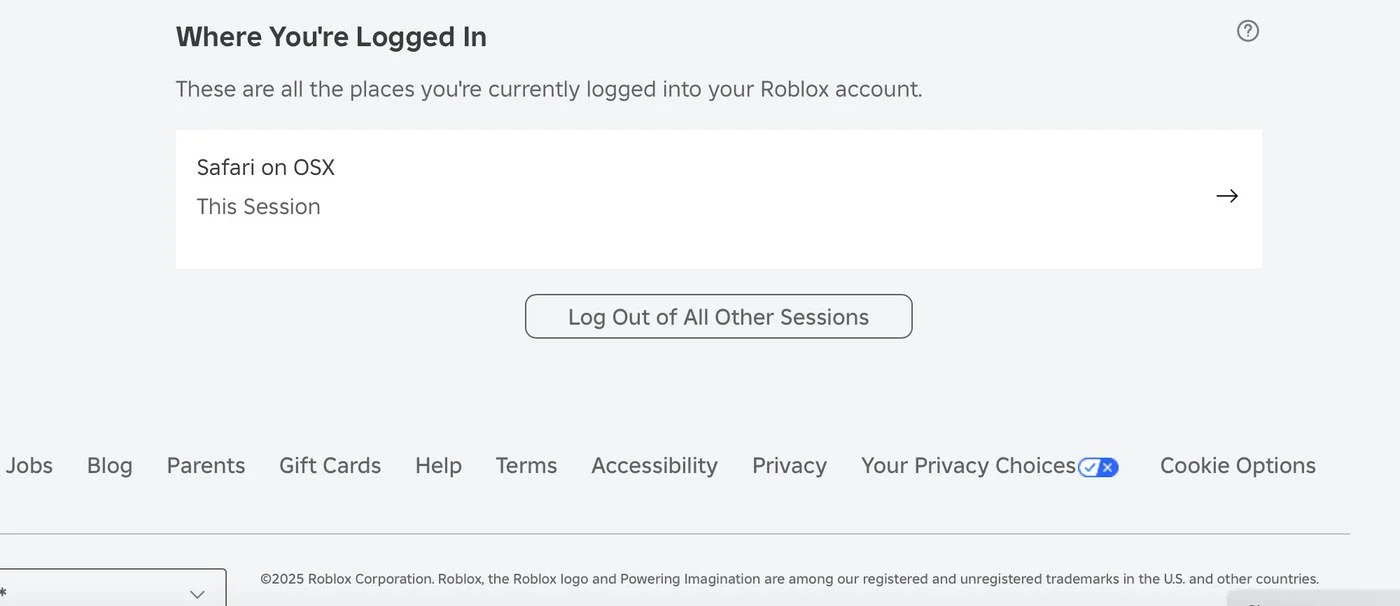Click the Your Privacy Choices text link
The width and height of the screenshot is (1400, 606).
click(968, 466)
